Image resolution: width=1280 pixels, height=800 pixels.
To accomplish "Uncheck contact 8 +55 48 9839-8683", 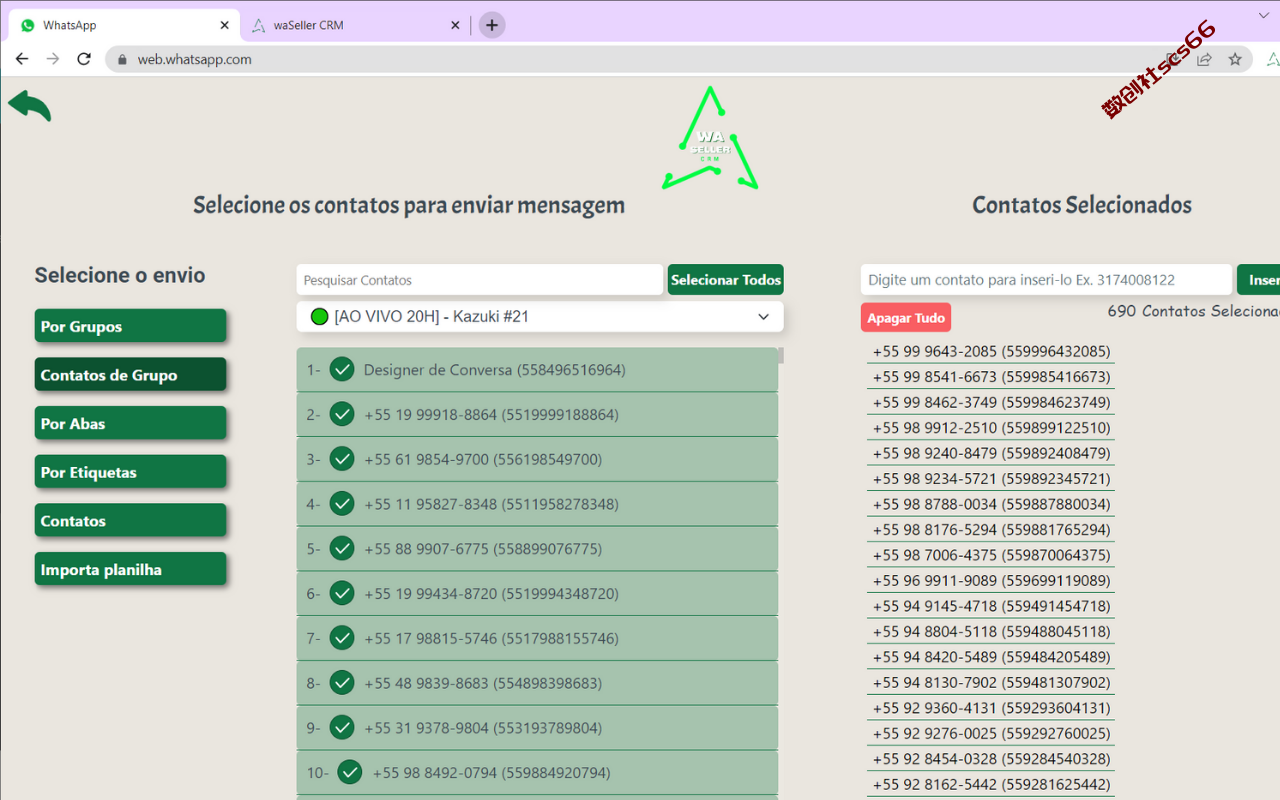I will click(x=342, y=683).
